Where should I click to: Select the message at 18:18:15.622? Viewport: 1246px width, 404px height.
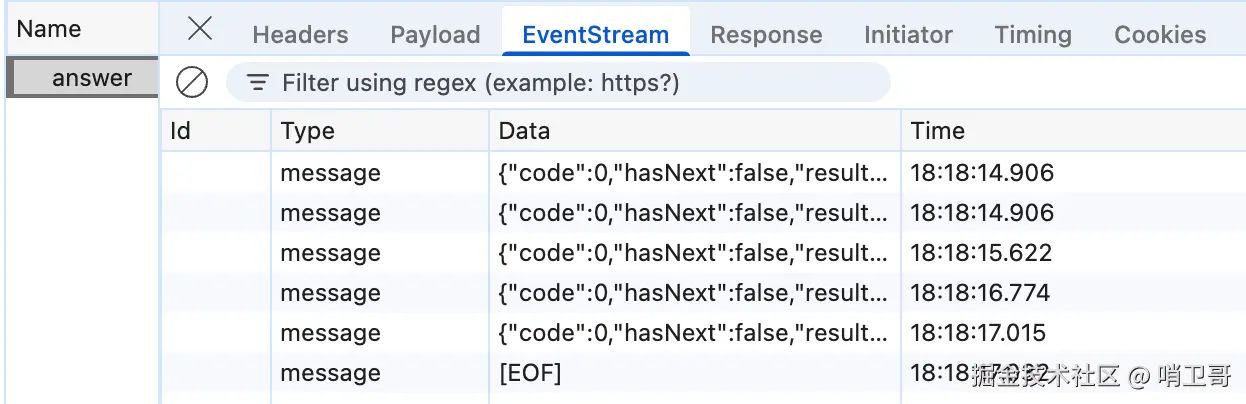[692, 253]
